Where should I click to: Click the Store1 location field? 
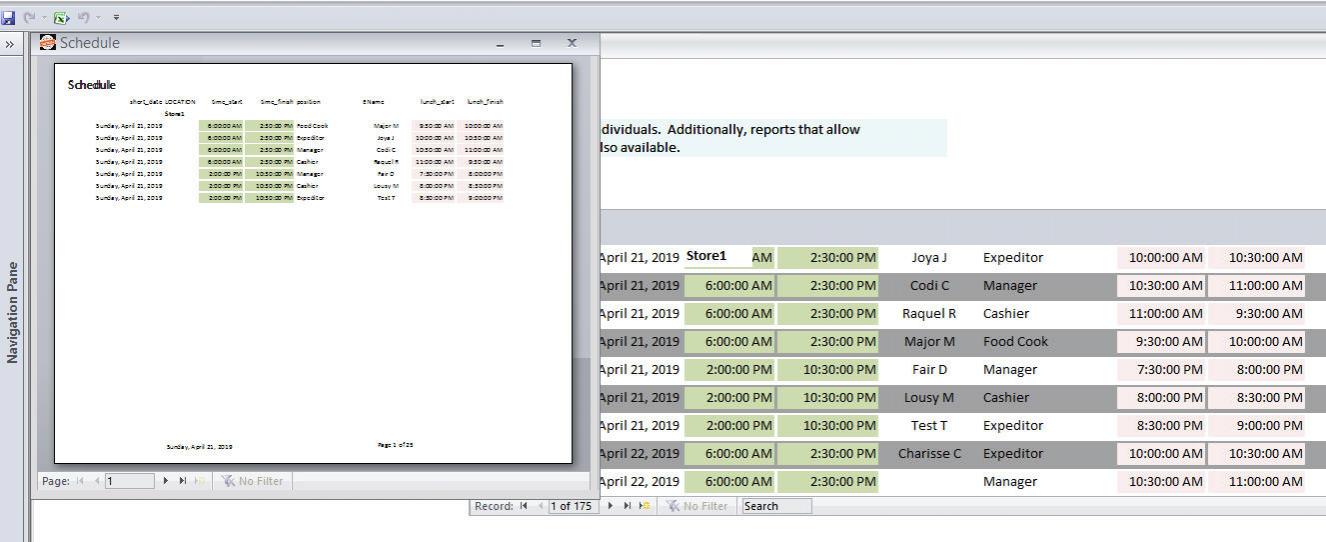coord(718,256)
